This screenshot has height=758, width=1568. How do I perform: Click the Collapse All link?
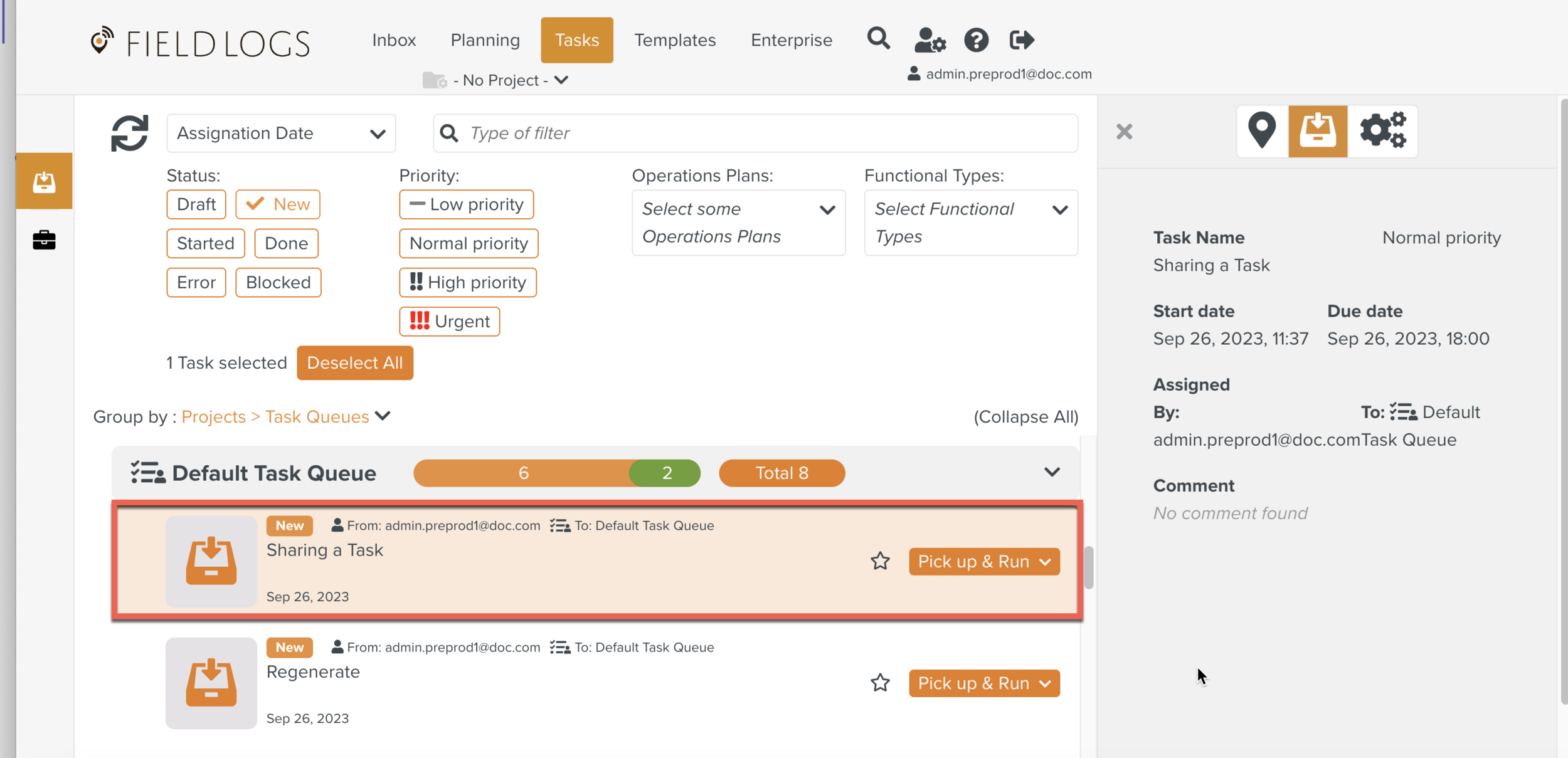point(1025,417)
